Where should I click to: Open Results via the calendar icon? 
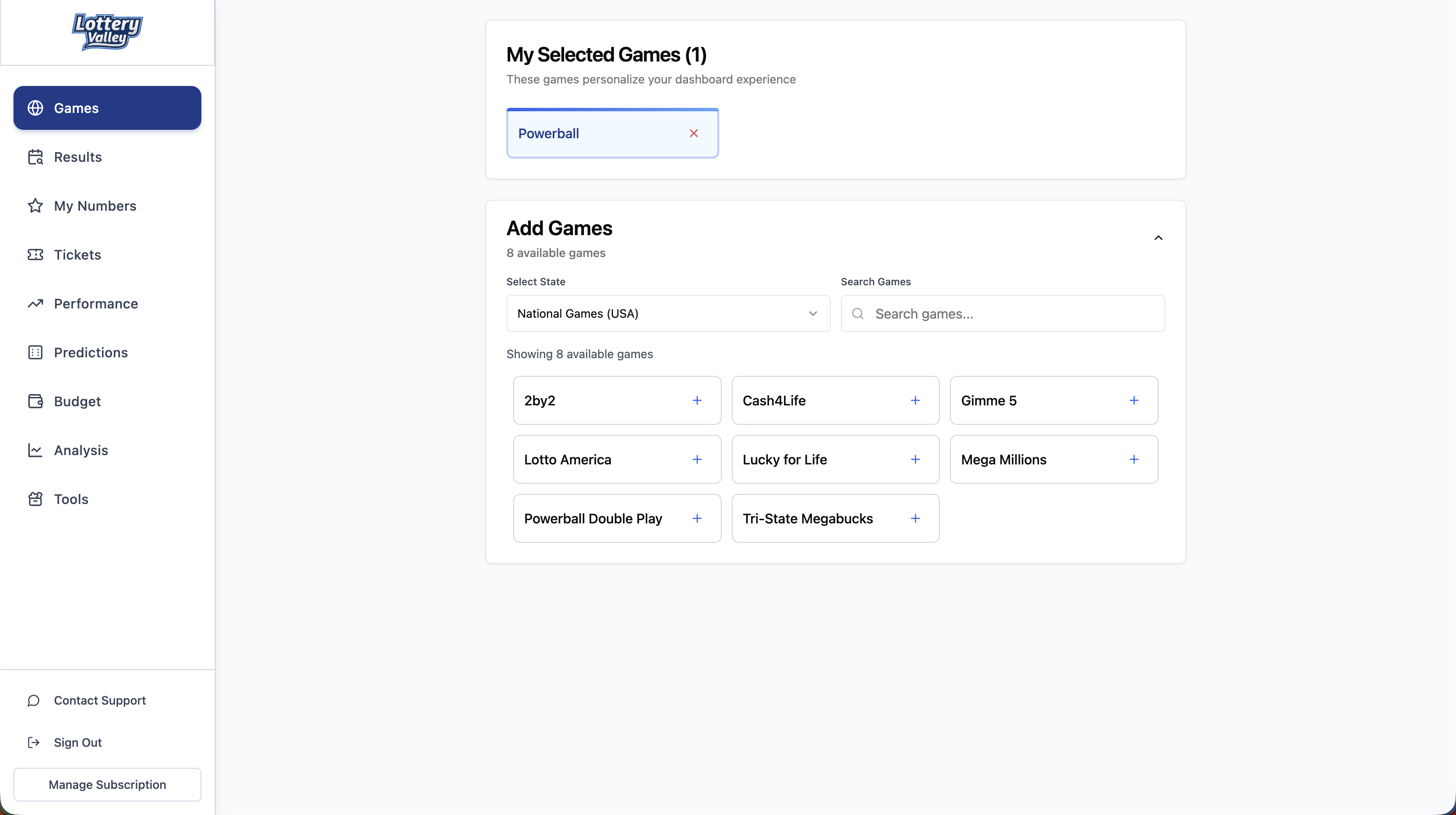pos(35,157)
